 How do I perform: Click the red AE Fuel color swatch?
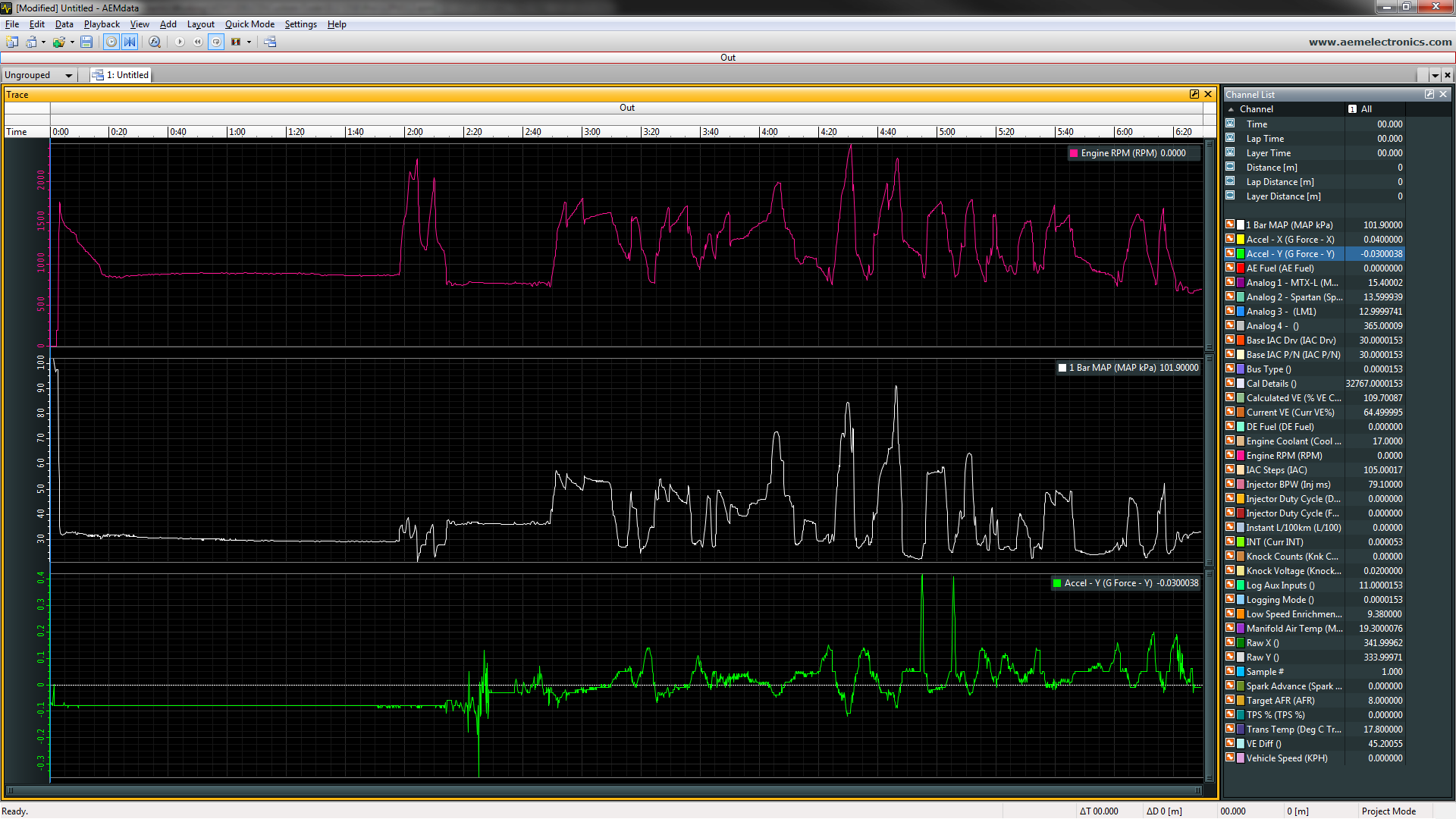[x=1241, y=268]
